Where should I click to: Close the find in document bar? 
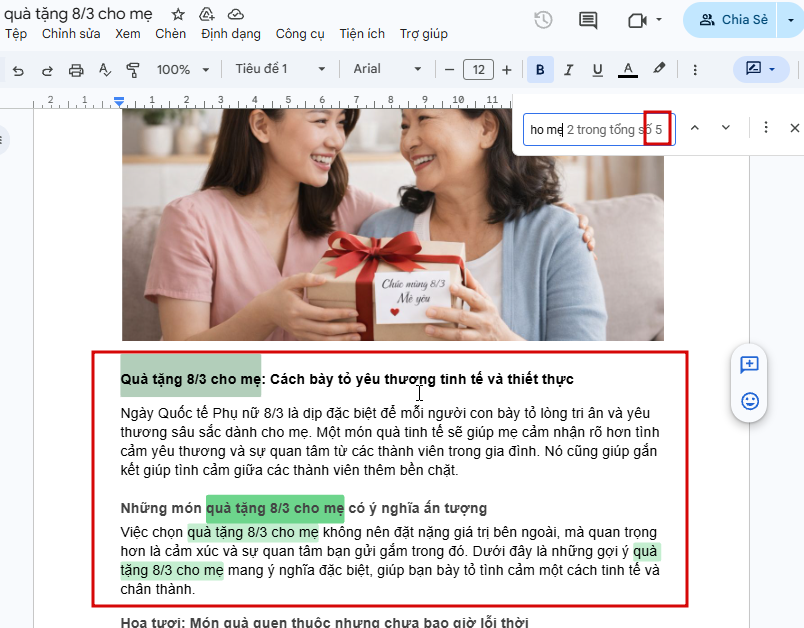(794, 128)
